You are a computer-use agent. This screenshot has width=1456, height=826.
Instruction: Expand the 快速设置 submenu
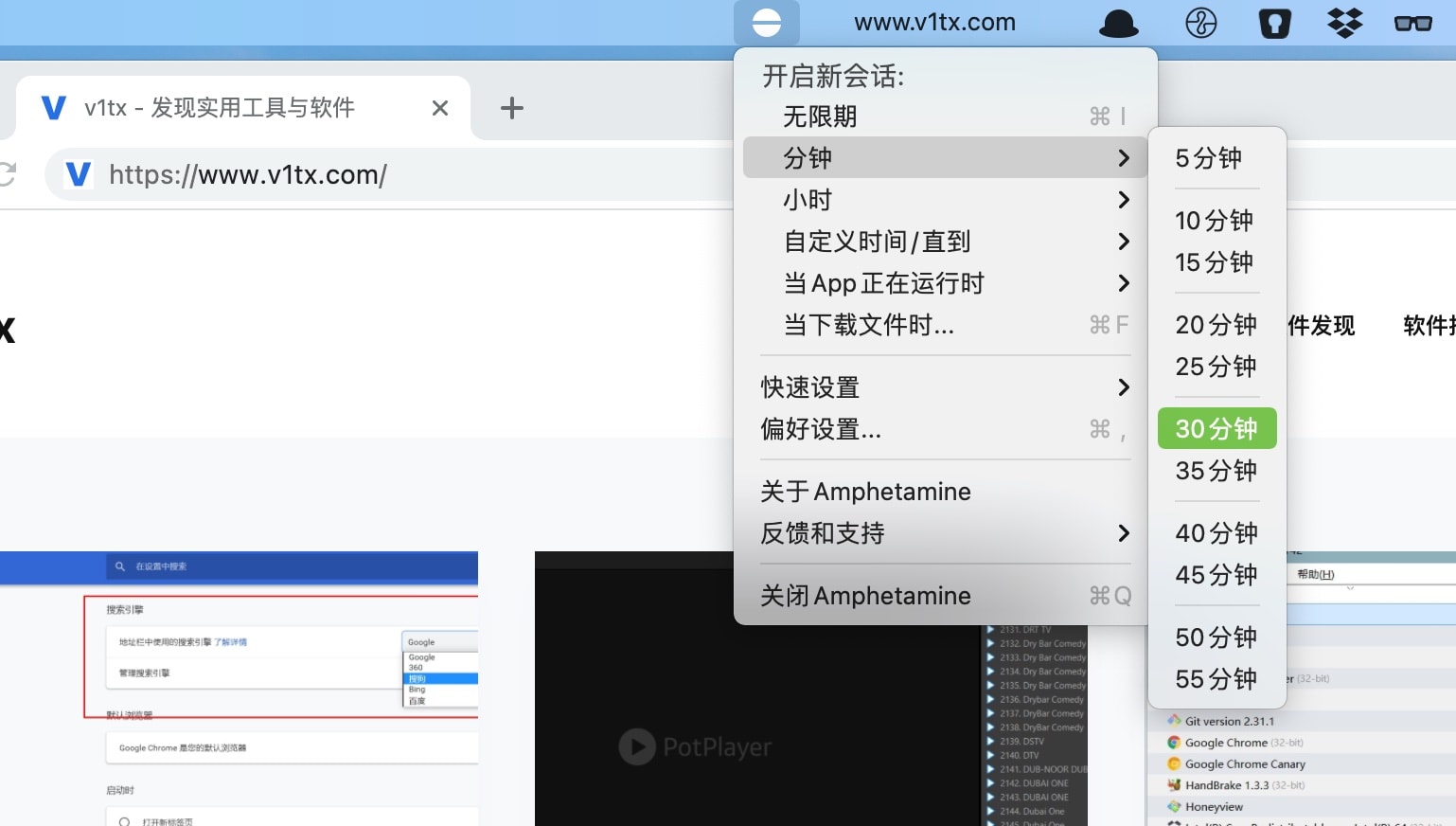[946, 387]
